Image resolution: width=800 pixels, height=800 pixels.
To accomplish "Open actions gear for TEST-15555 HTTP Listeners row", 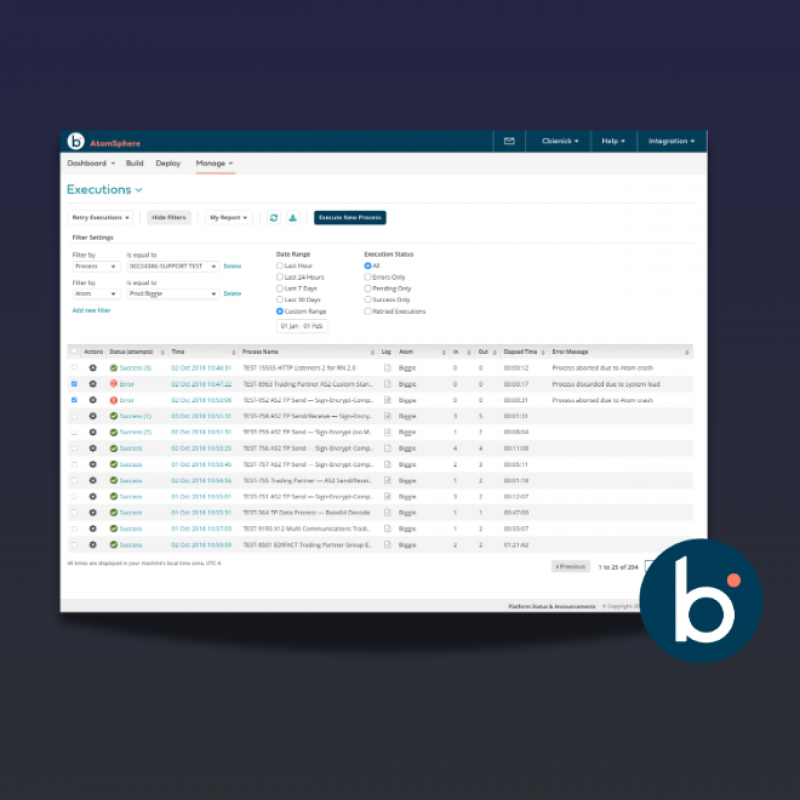I will point(93,368).
